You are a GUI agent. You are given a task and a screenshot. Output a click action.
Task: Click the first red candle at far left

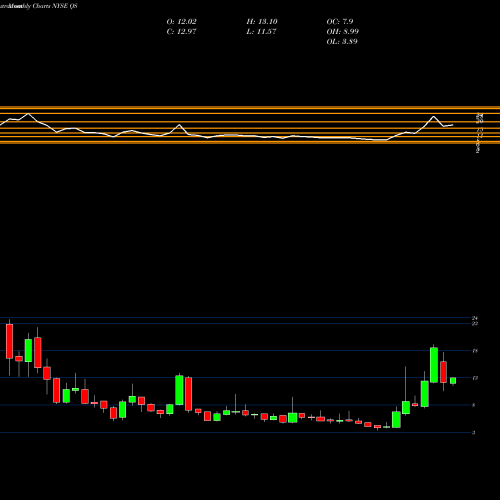point(9,341)
